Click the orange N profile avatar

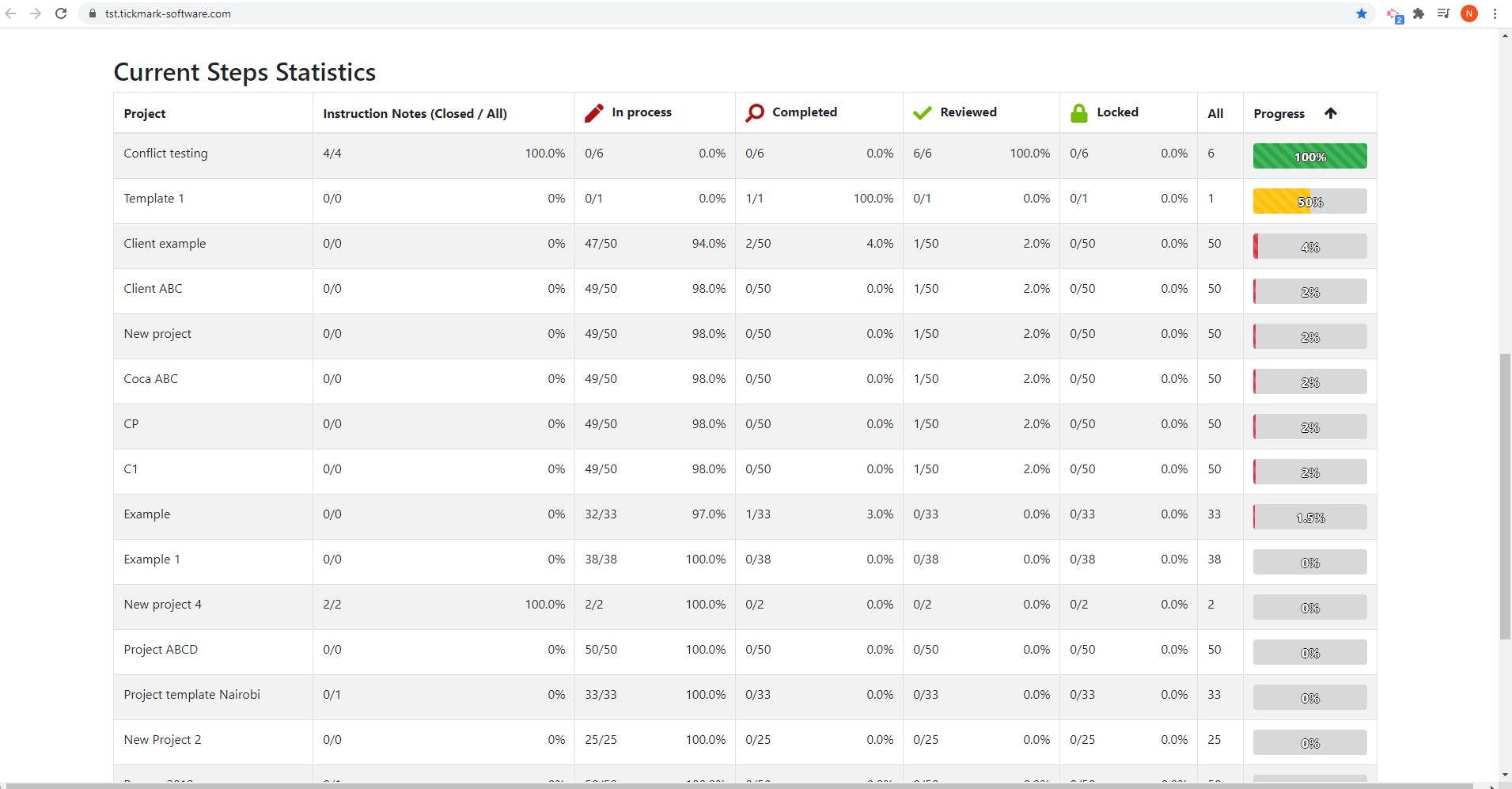coord(1468,13)
